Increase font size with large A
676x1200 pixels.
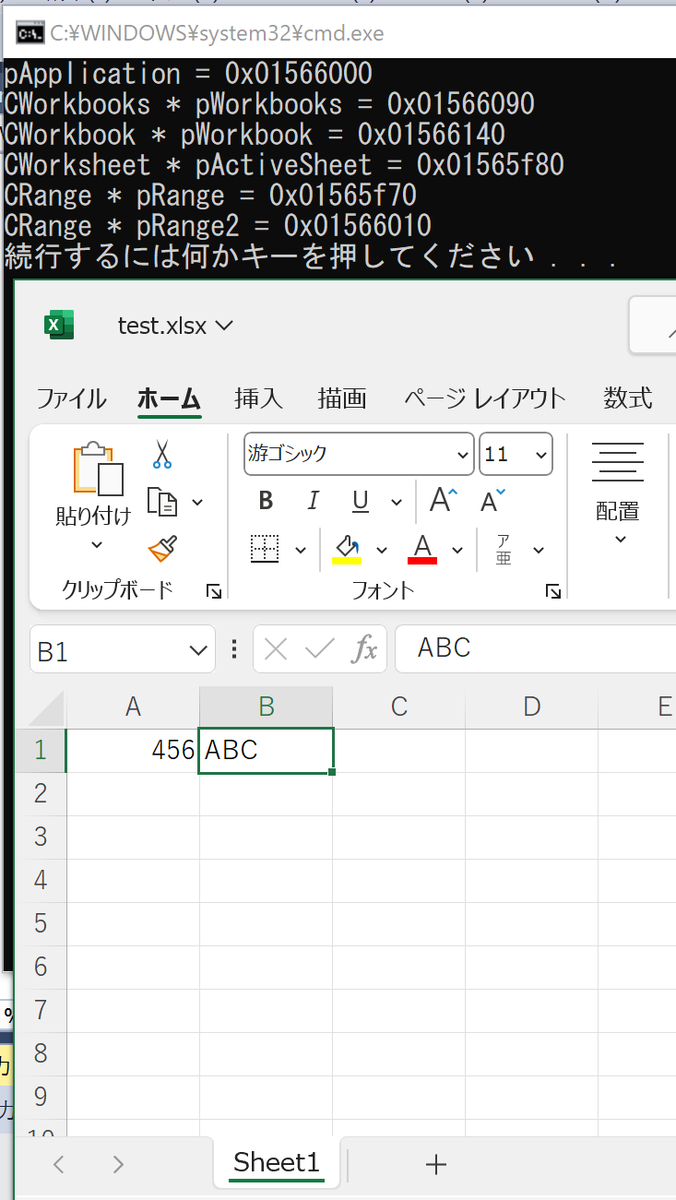[443, 501]
